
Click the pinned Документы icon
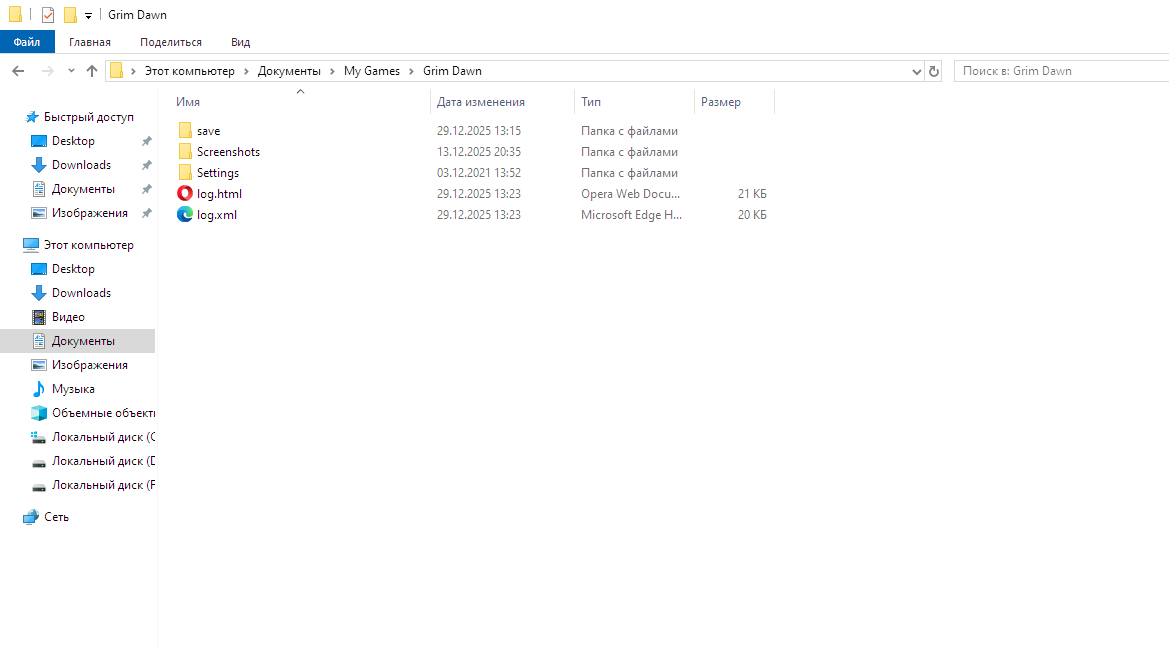tap(39, 189)
